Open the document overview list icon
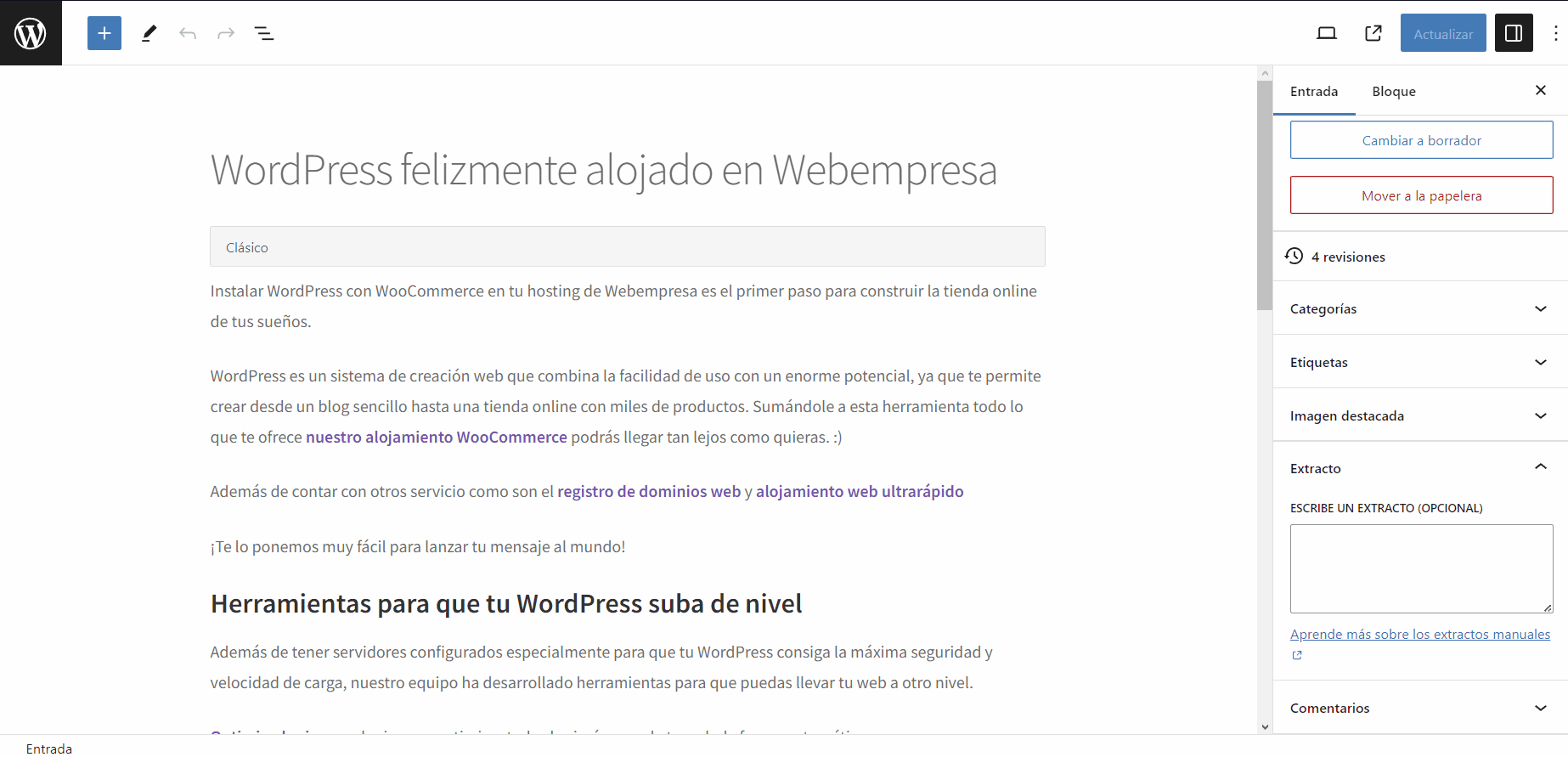This screenshot has height=757, width=1568. click(264, 33)
